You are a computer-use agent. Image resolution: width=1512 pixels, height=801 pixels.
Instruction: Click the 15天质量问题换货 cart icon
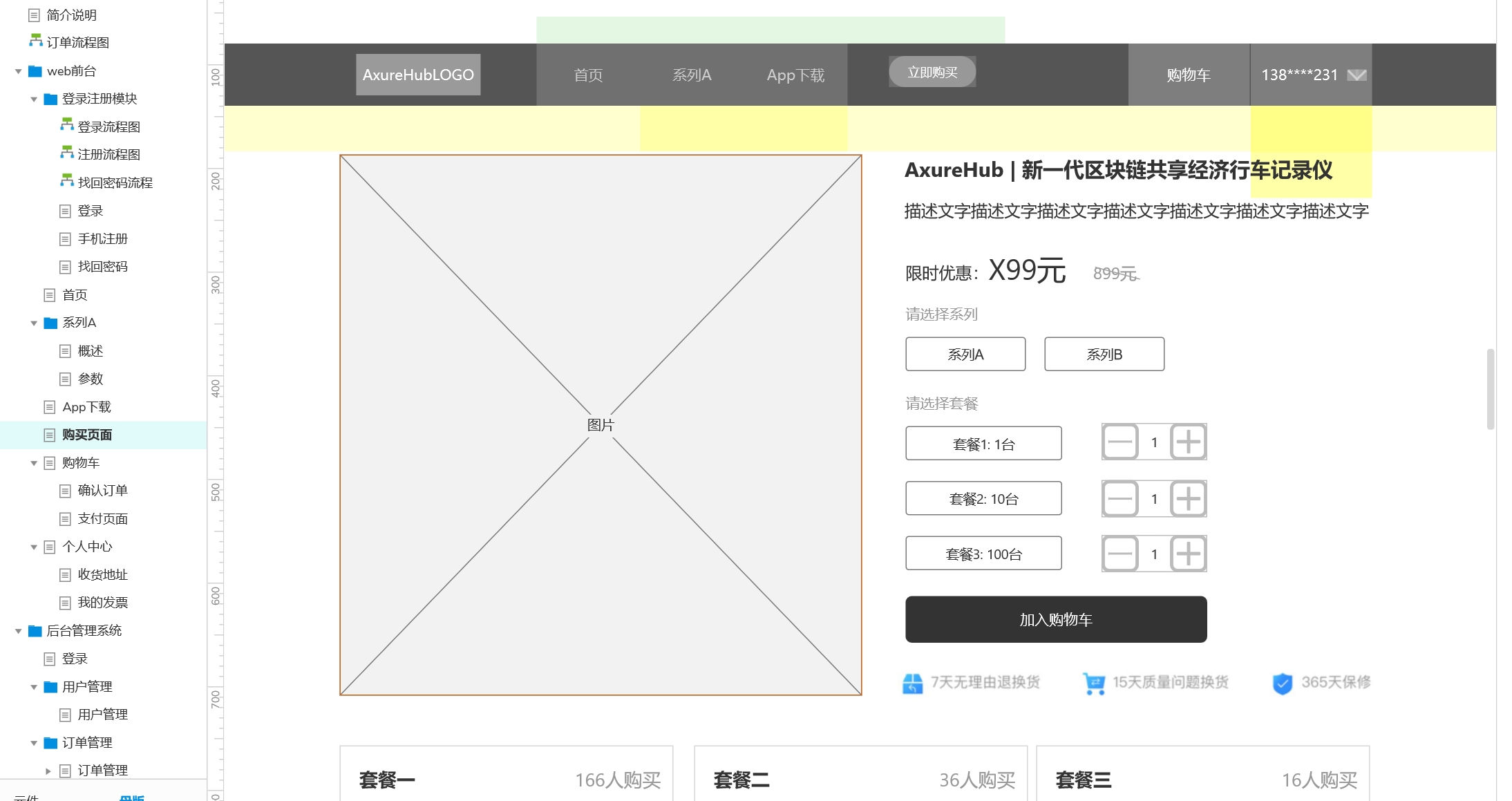[1094, 684]
